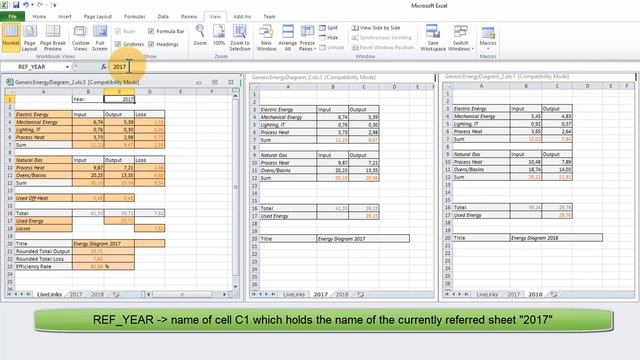Insert new worksheet in middle window
The image size is (640, 360).
coord(361,294)
